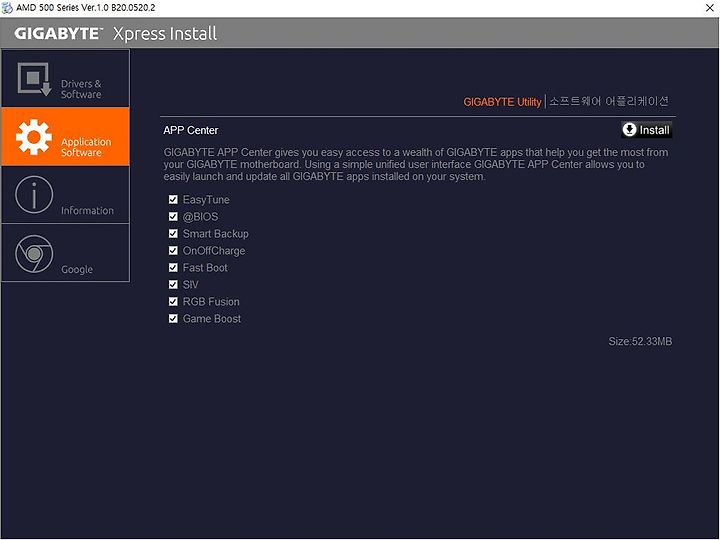Click the EasyTune label text
The image size is (720, 540).
206,200
